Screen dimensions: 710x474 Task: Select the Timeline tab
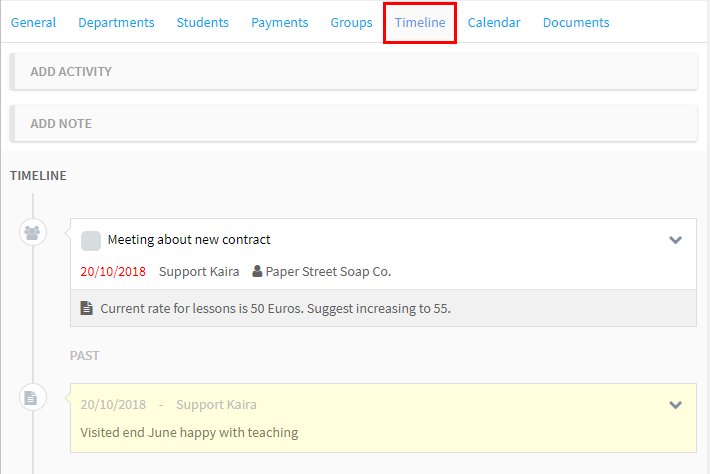pos(420,23)
